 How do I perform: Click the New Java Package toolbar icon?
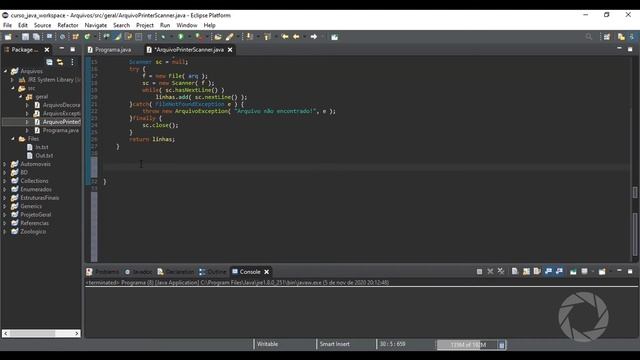click(76, 37)
